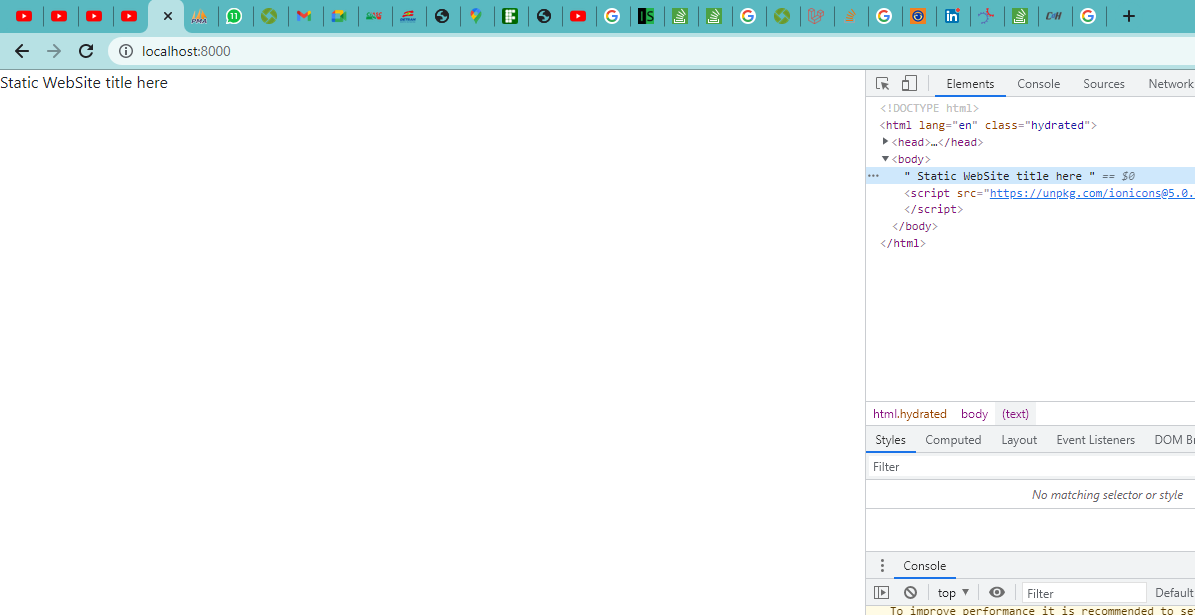Open the ellipsis actions on selected node
Screen dimensions: 1195x615
pyautogui.click(x=873, y=175)
